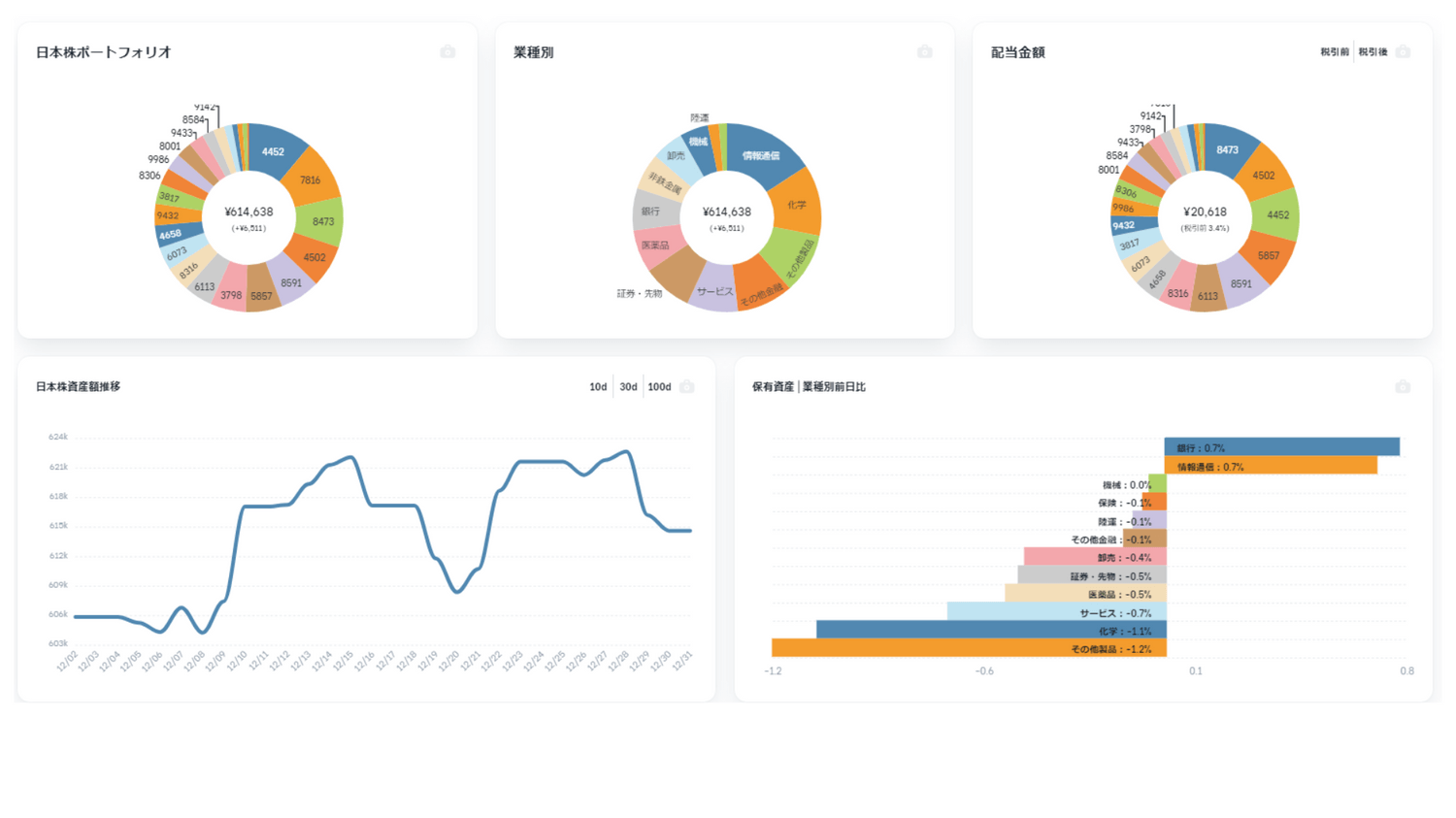The image size is (1456, 818).
Task: Select 4452 slice in 配当金額 donut
Action: (x=1276, y=214)
